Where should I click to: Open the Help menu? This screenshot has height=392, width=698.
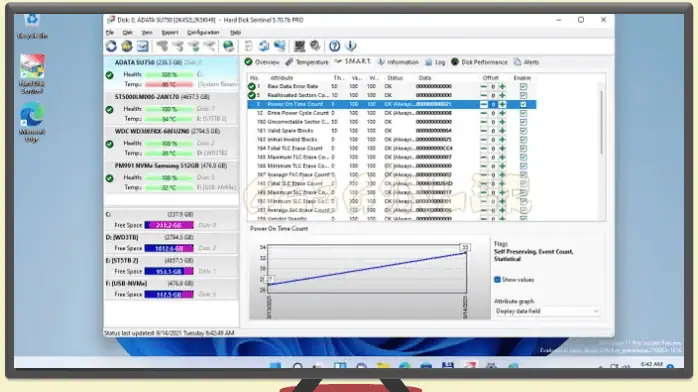[x=235, y=32]
